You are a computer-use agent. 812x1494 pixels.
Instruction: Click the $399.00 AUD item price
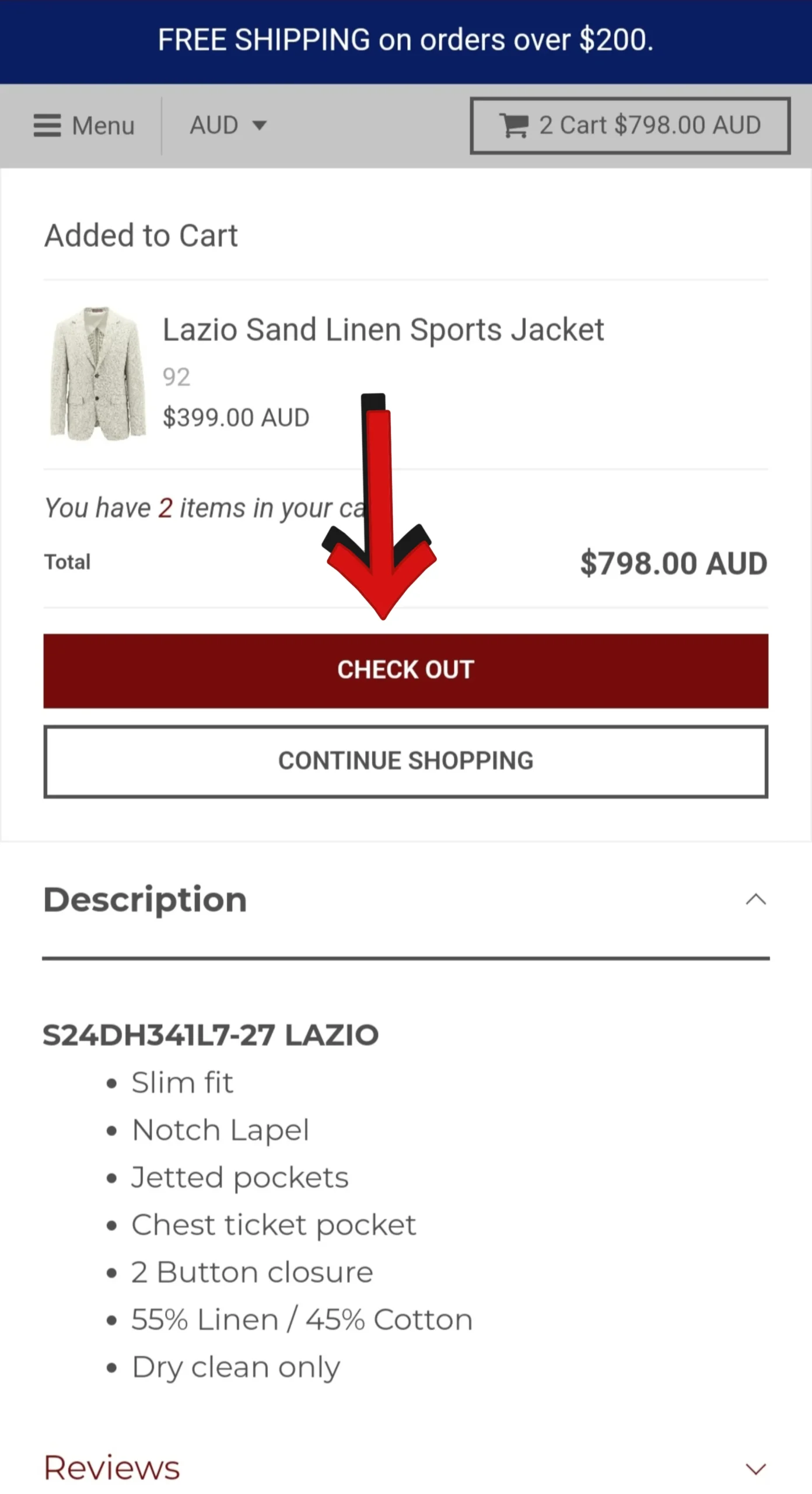coord(236,418)
